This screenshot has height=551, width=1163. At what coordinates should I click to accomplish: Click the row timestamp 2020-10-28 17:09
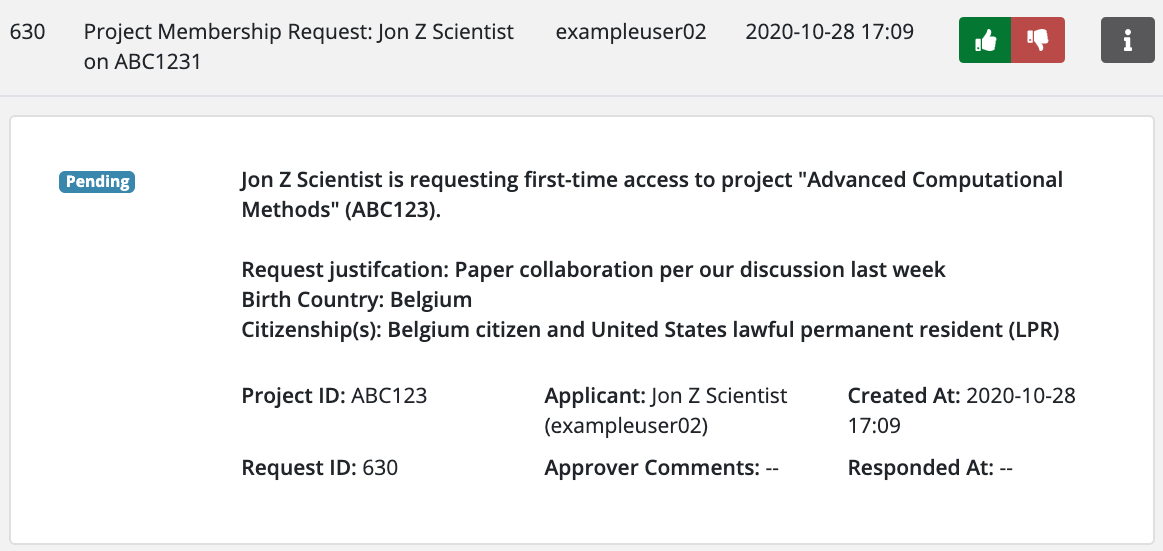(x=829, y=32)
